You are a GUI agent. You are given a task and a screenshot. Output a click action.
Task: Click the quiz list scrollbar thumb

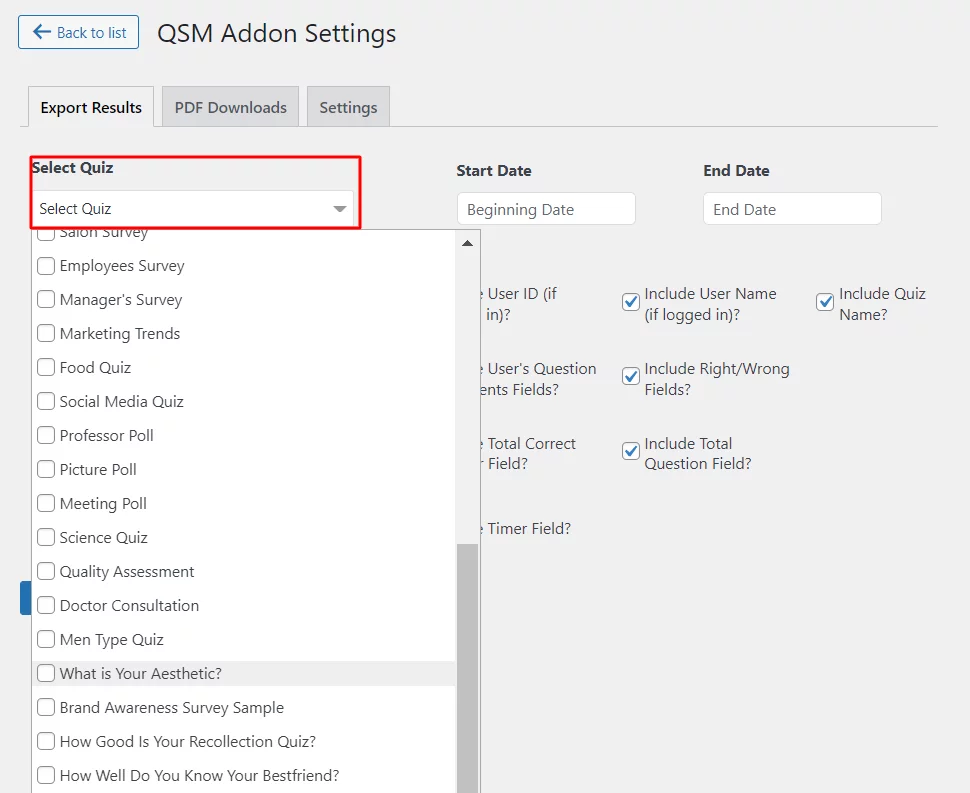click(468, 668)
